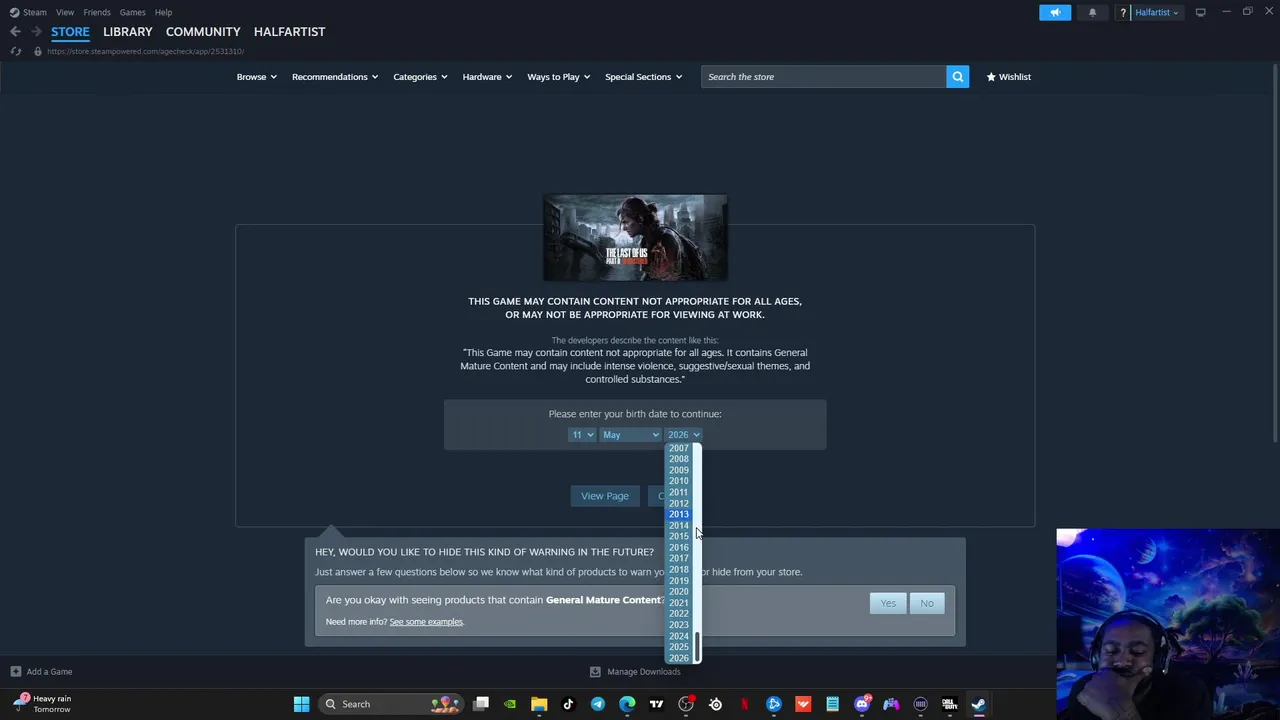1280x720 pixels.
Task: Switch to the COMMUNITY tab
Action: point(203,32)
